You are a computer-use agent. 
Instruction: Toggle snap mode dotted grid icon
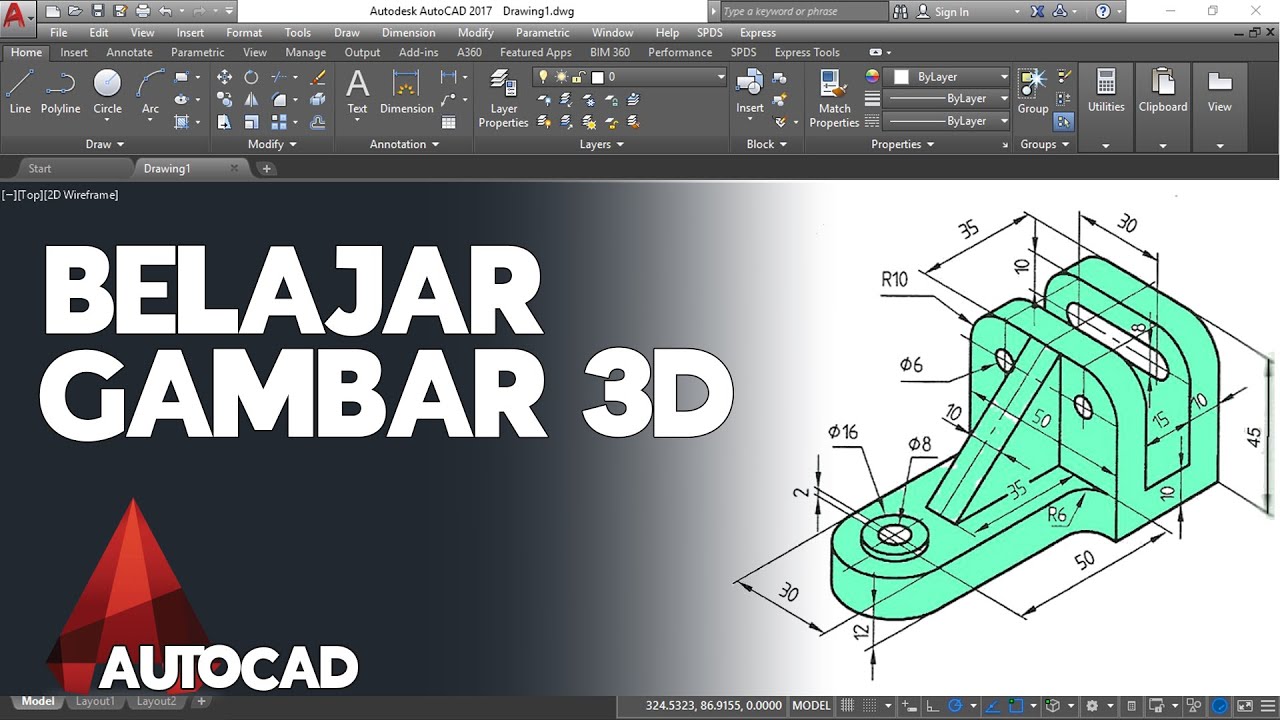[869, 705]
